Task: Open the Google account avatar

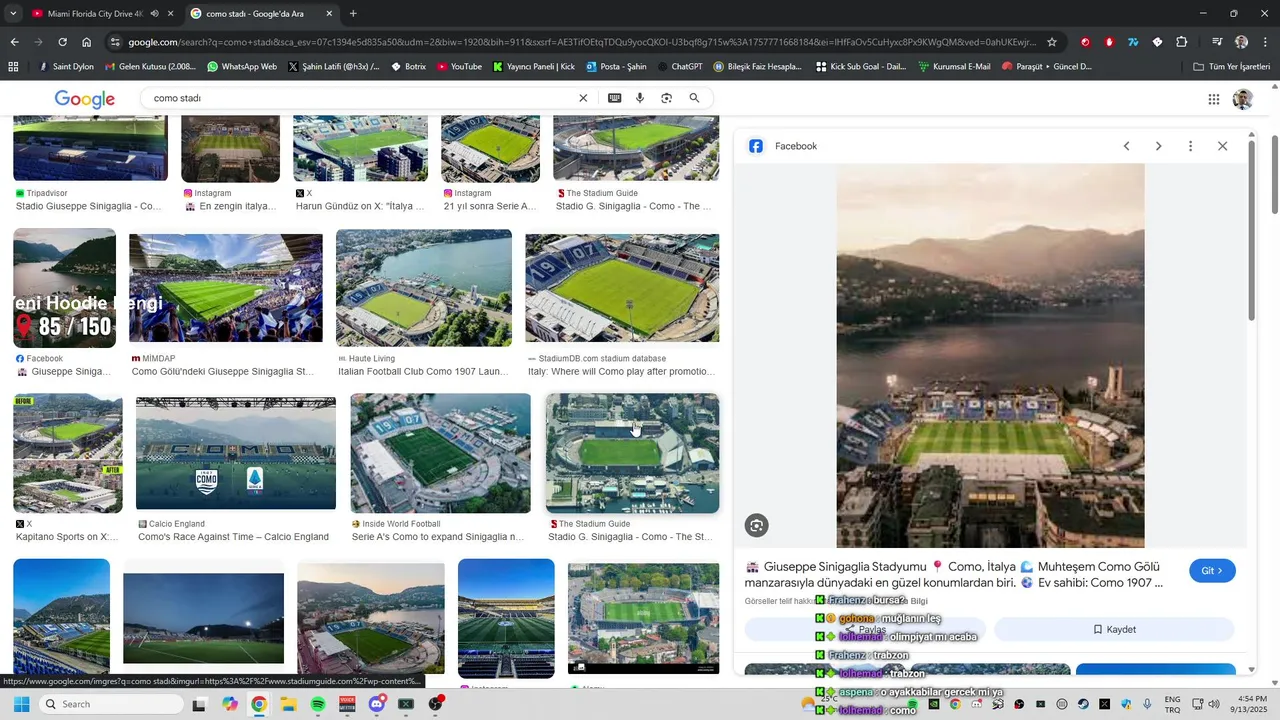Action: click(x=1243, y=99)
